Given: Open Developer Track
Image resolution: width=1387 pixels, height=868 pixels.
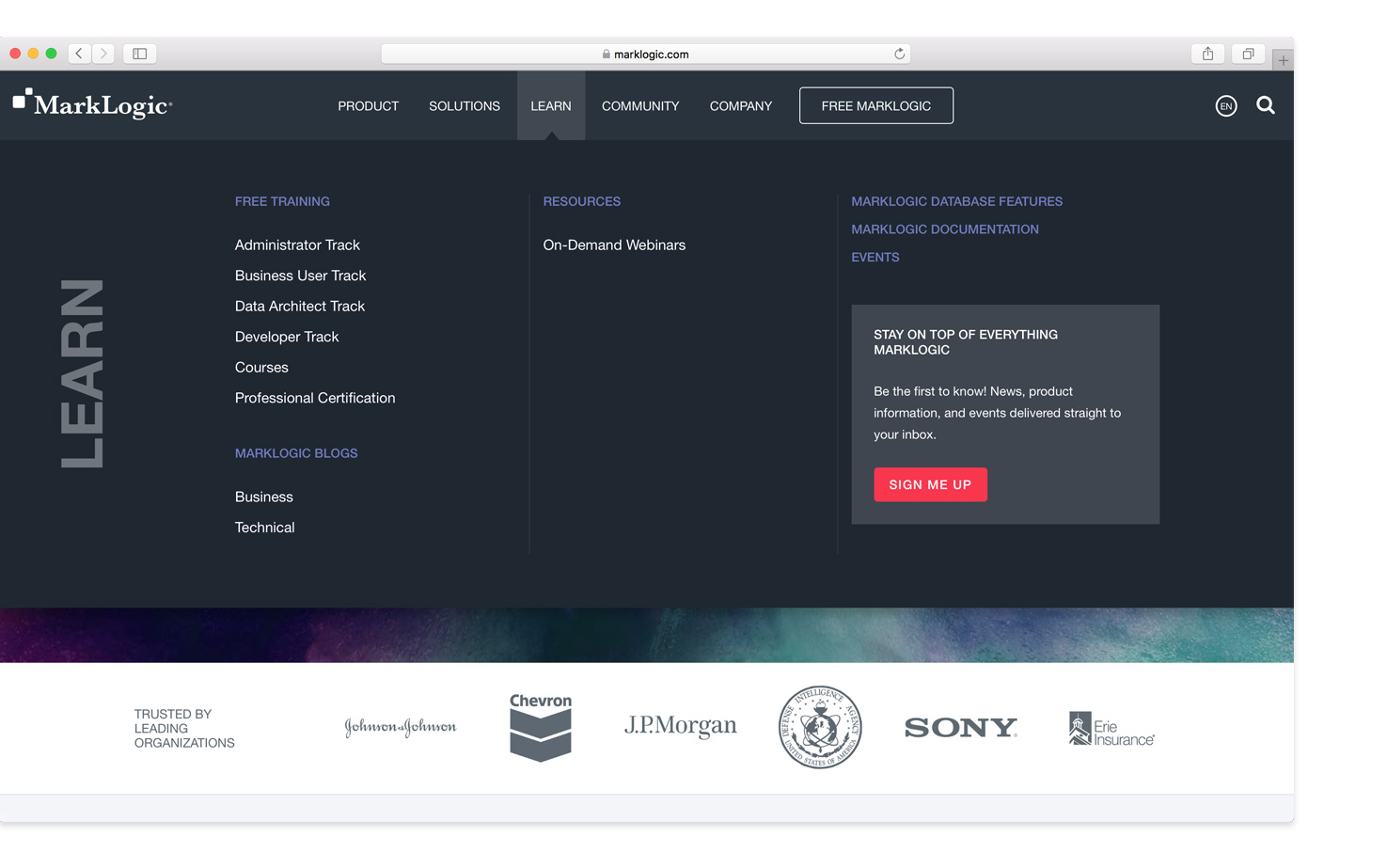Looking at the screenshot, I should coord(287,337).
